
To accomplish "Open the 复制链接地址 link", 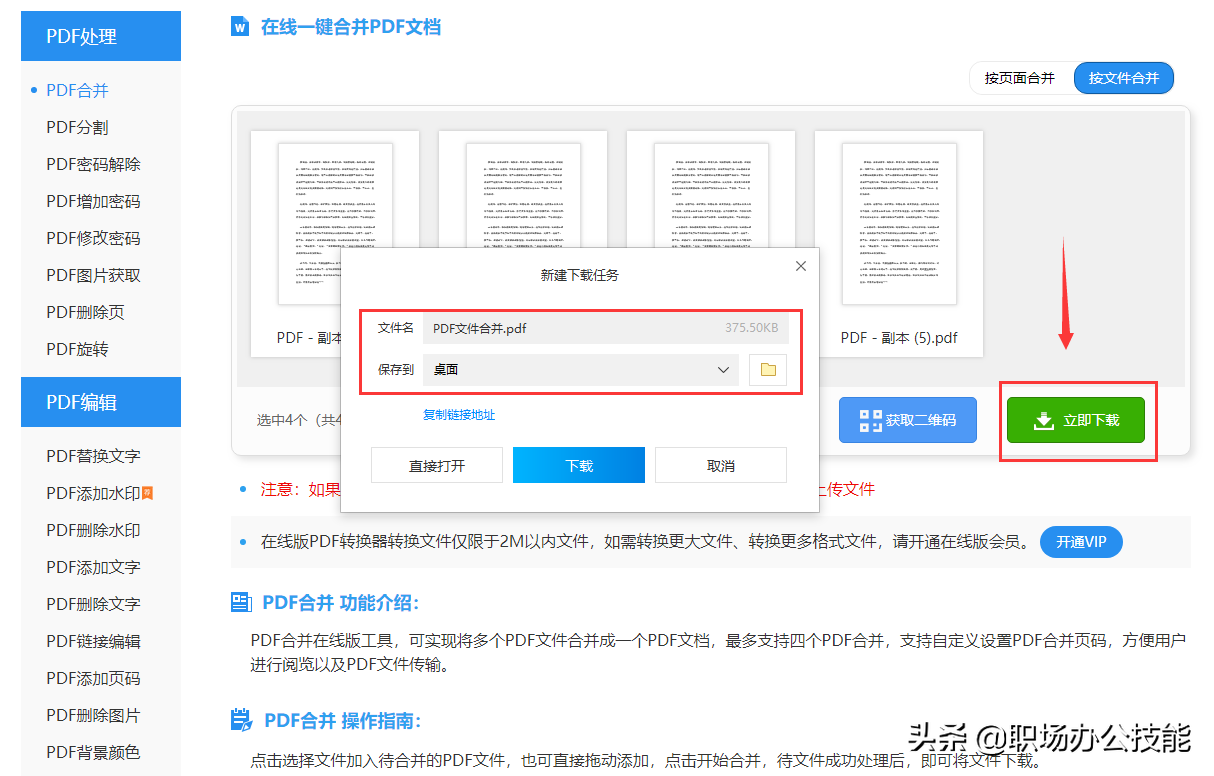I will (459, 415).
